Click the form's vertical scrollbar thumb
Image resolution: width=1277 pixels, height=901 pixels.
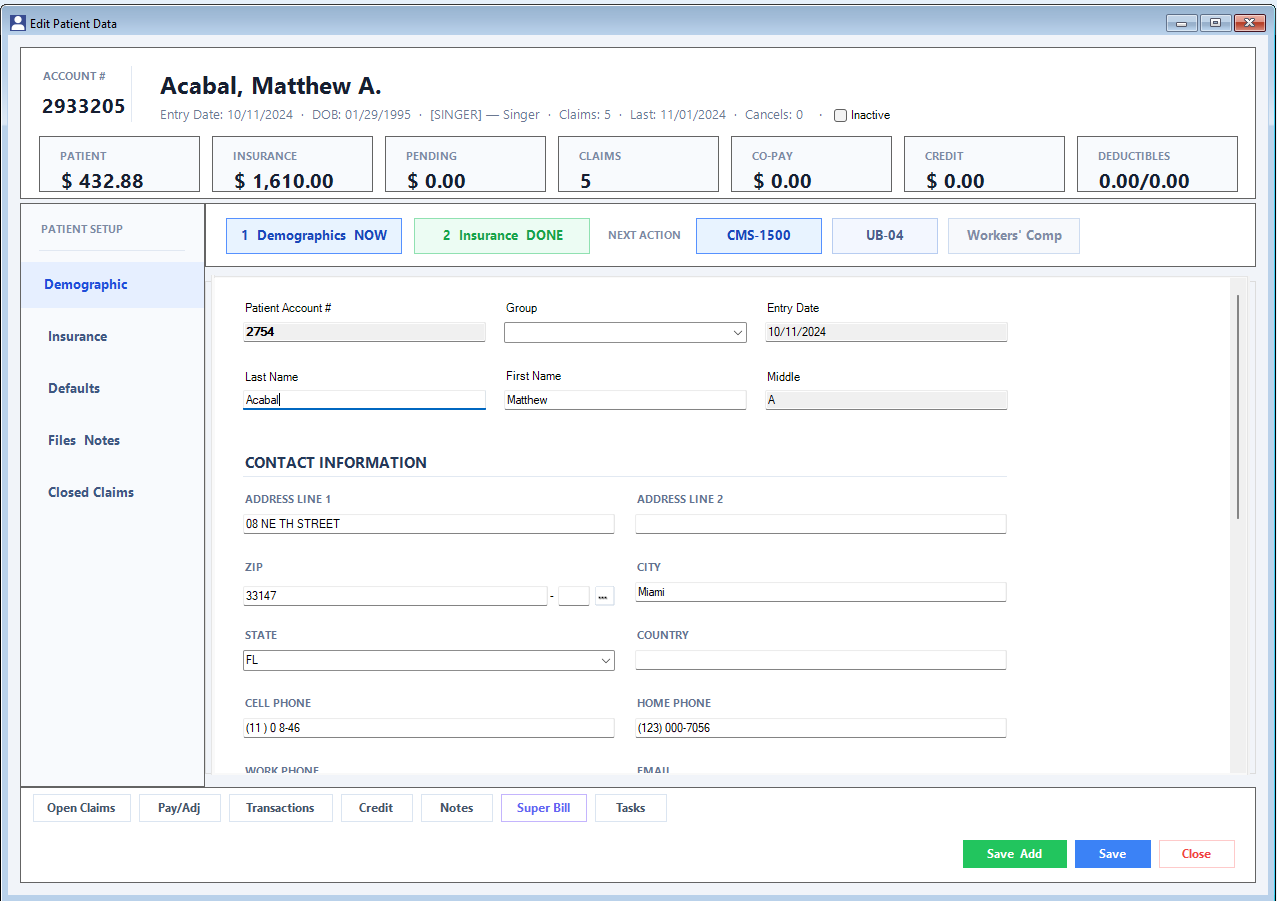(x=1238, y=406)
